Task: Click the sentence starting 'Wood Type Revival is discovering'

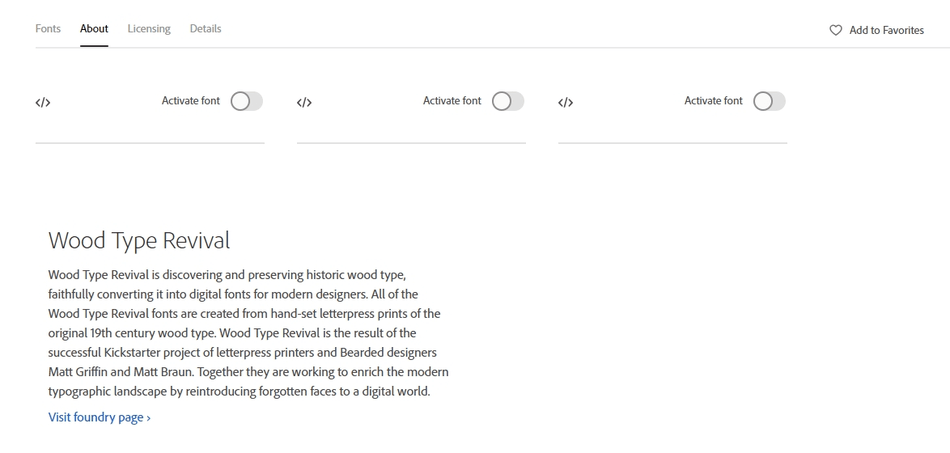Action: 227,275
